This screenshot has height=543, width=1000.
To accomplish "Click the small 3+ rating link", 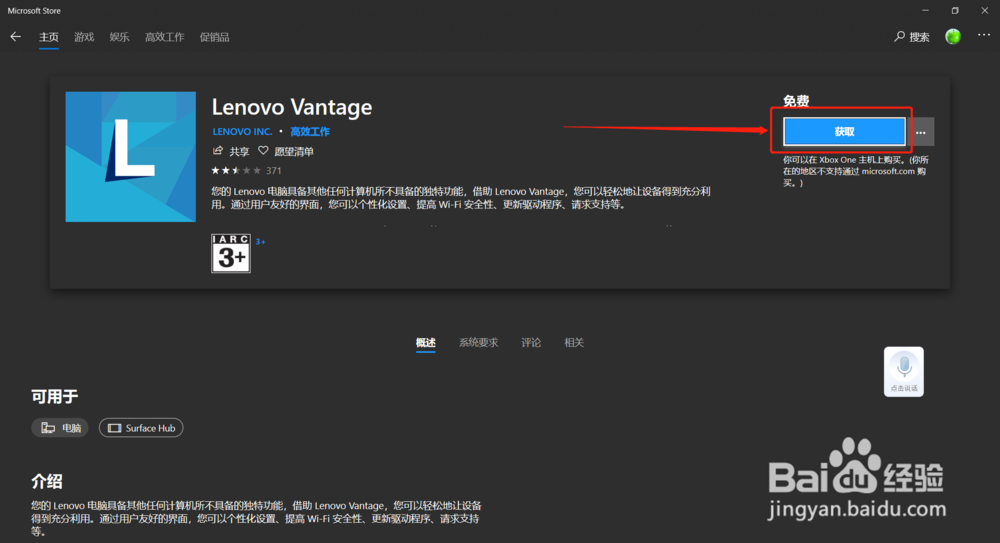I will (260, 242).
